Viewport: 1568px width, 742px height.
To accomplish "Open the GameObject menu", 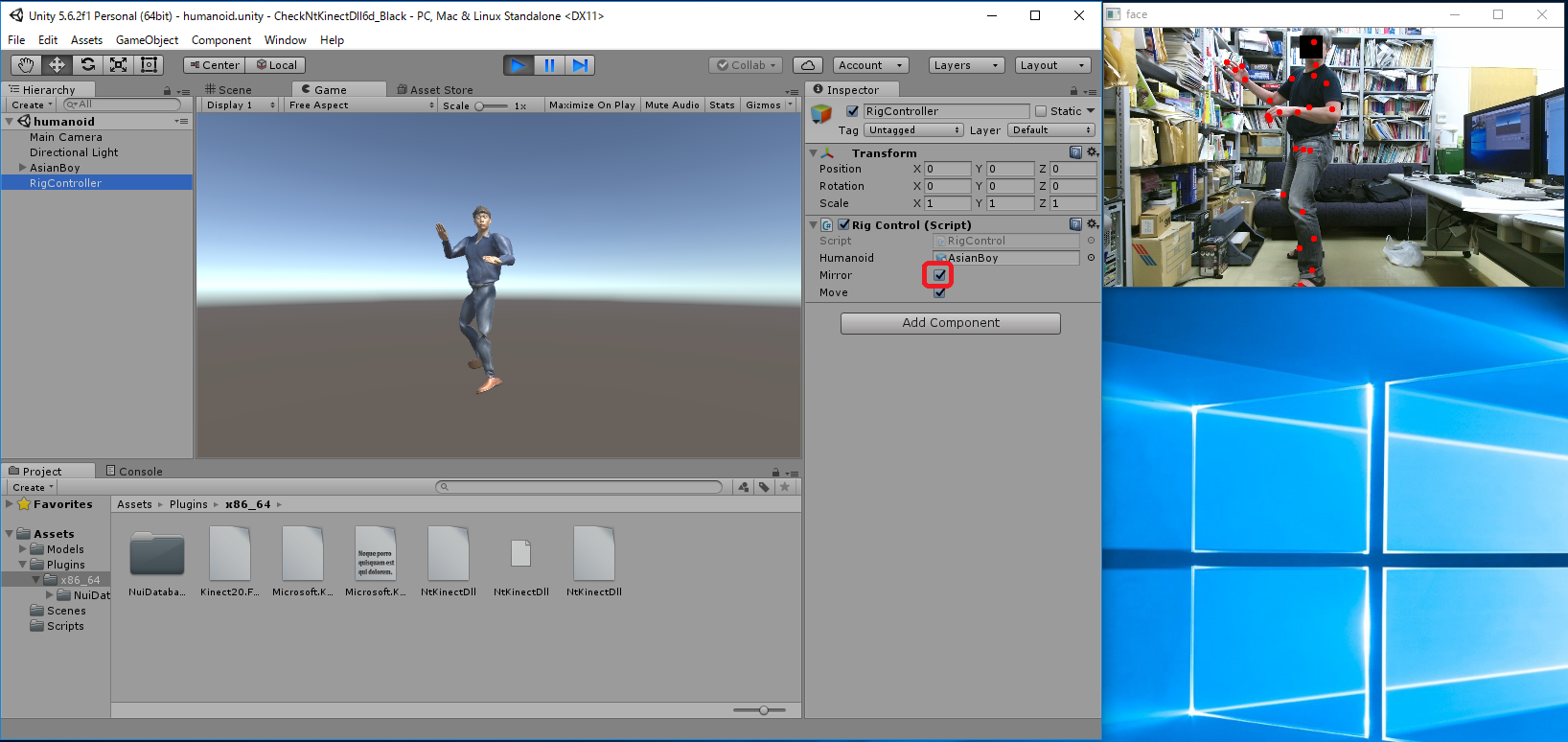I will 147,40.
